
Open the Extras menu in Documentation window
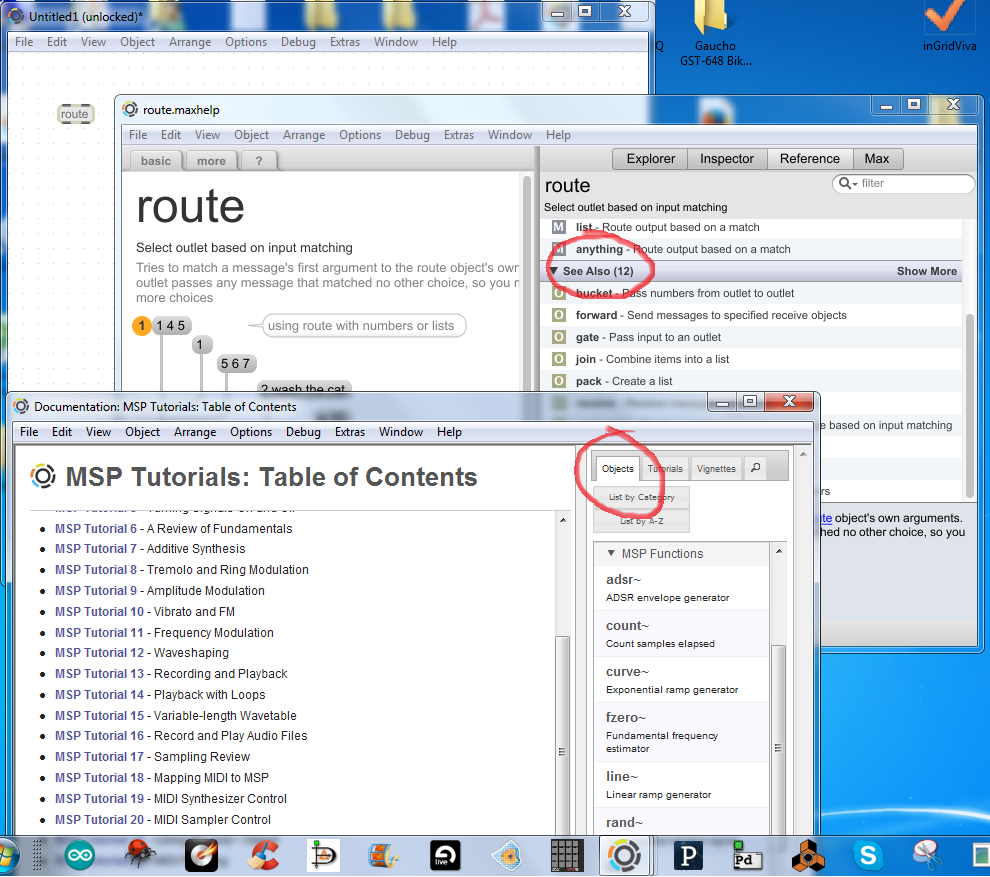350,432
